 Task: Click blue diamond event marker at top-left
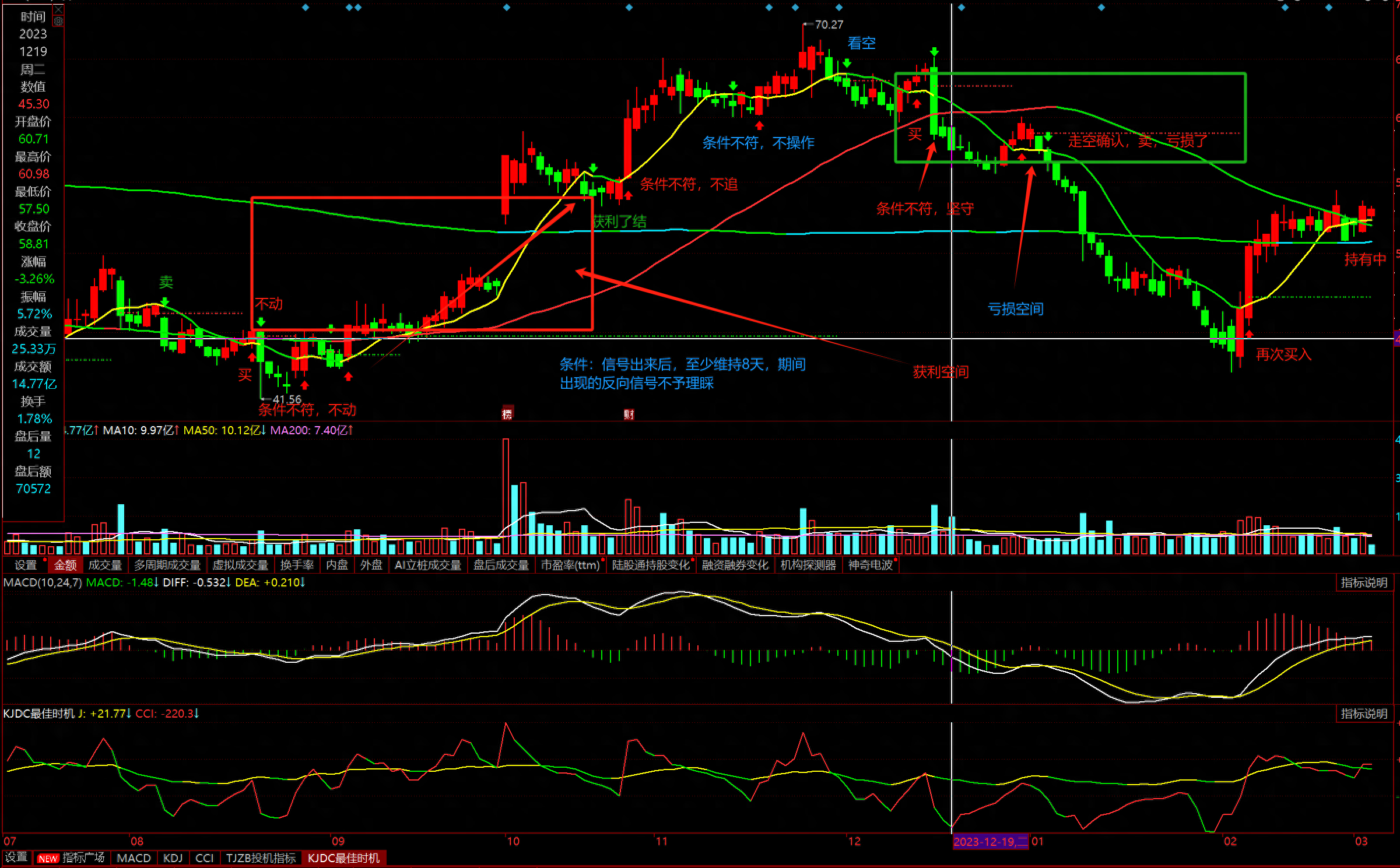pyautogui.click(x=306, y=8)
